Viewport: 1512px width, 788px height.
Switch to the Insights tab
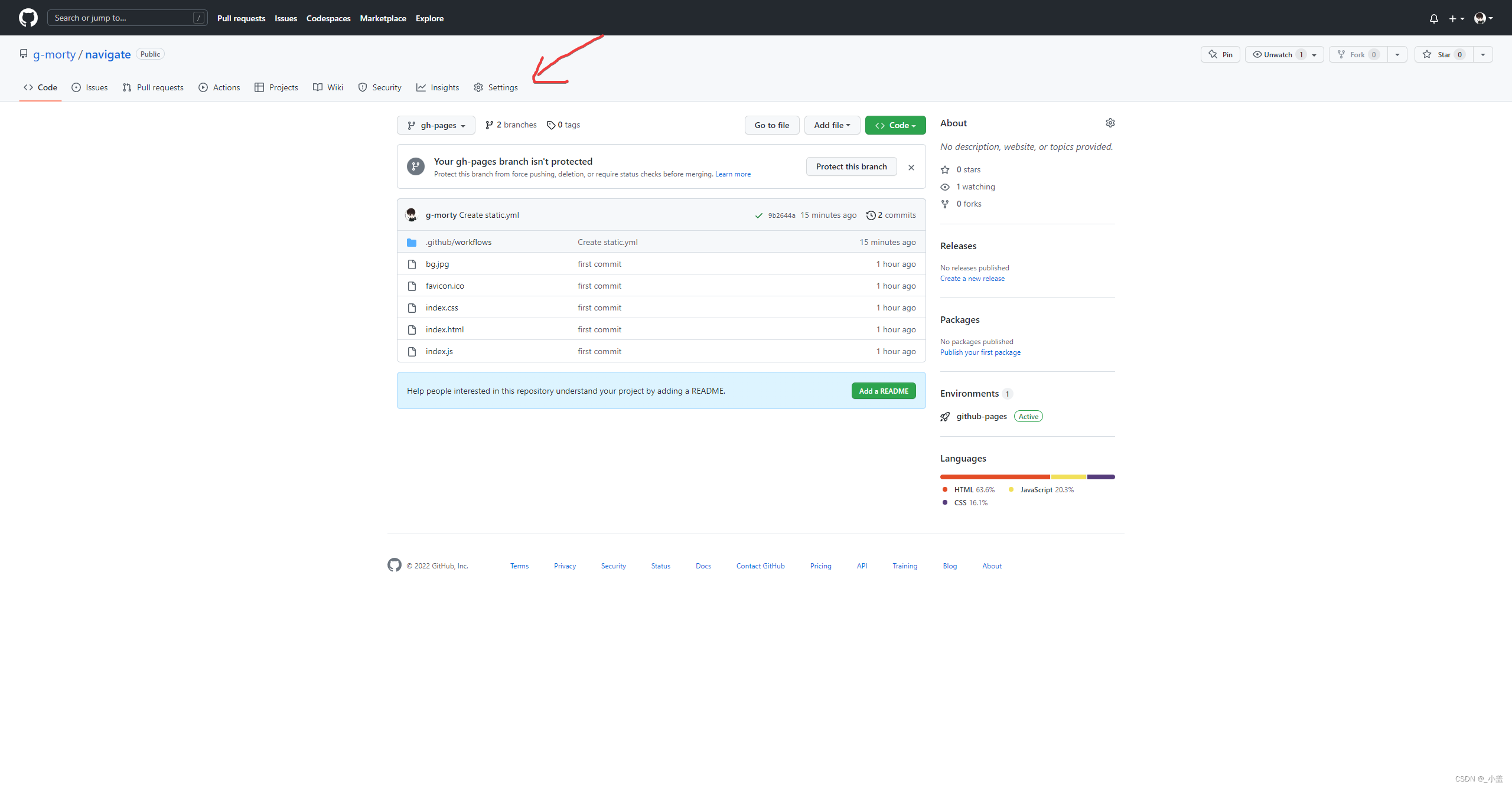click(x=438, y=87)
